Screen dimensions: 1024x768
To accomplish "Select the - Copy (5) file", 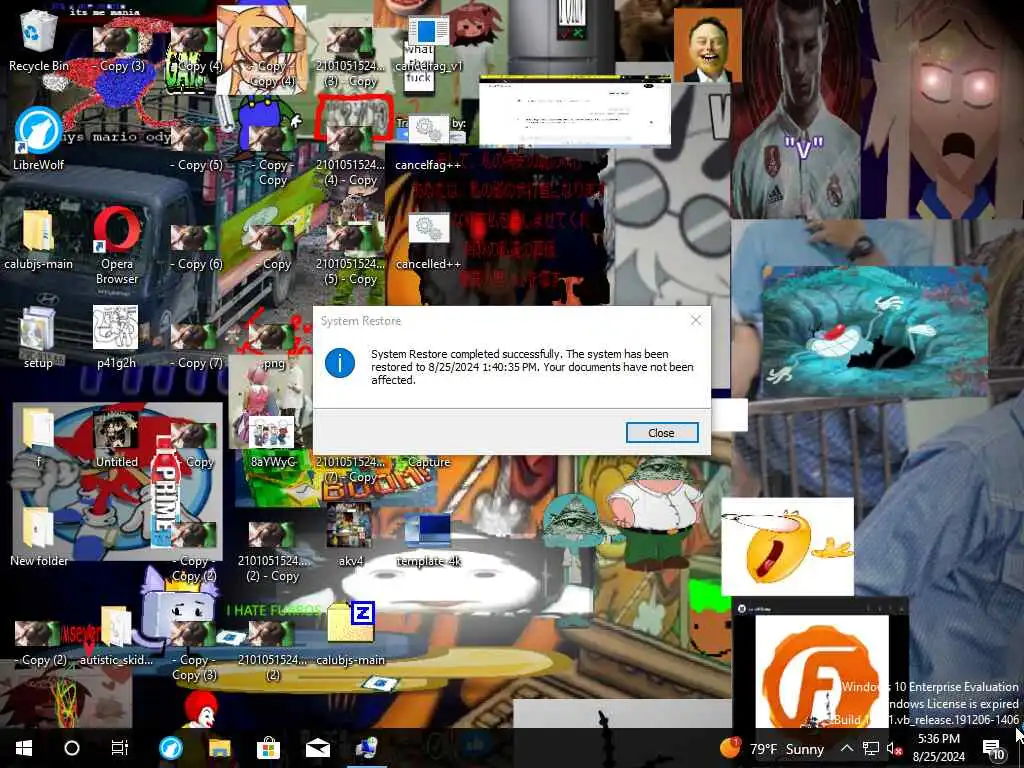I will point(195,148).
